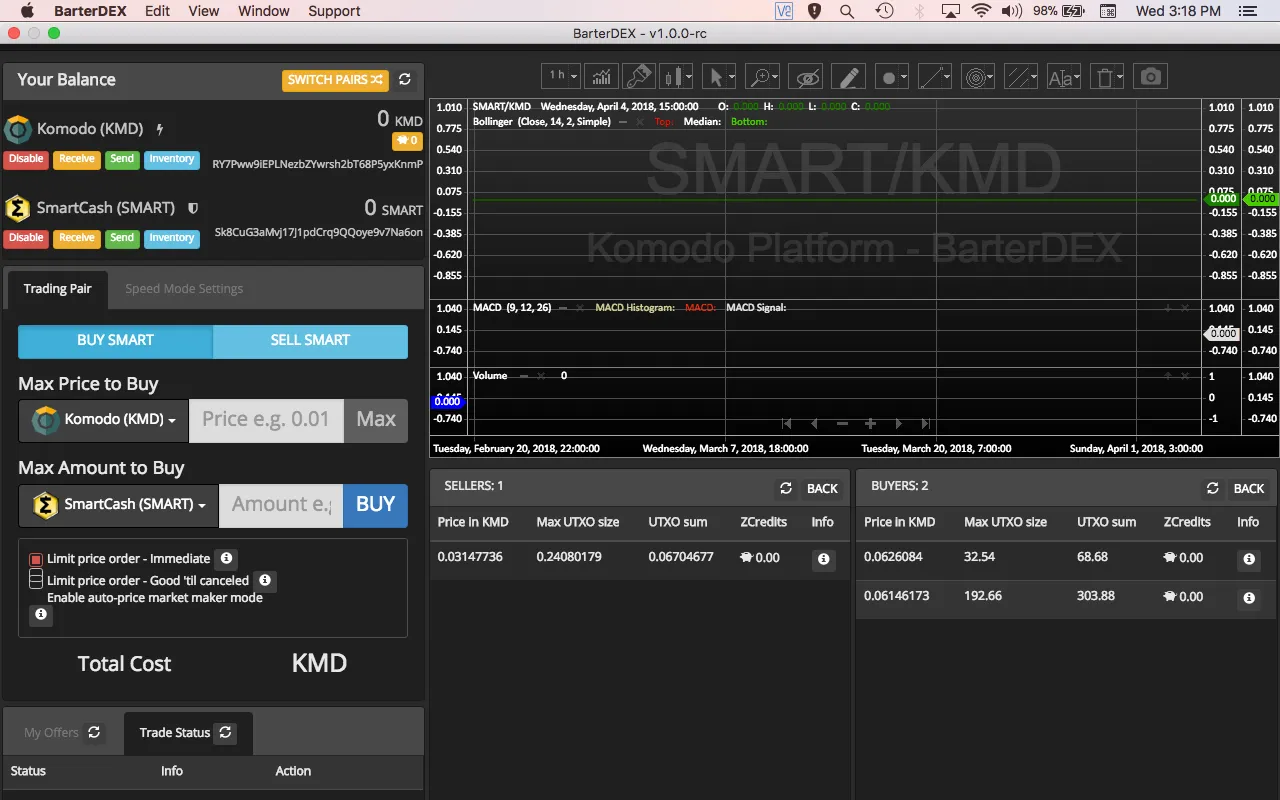Click the SWITCH PAIRS button
1280x800 pixels.
pos(335,79)
